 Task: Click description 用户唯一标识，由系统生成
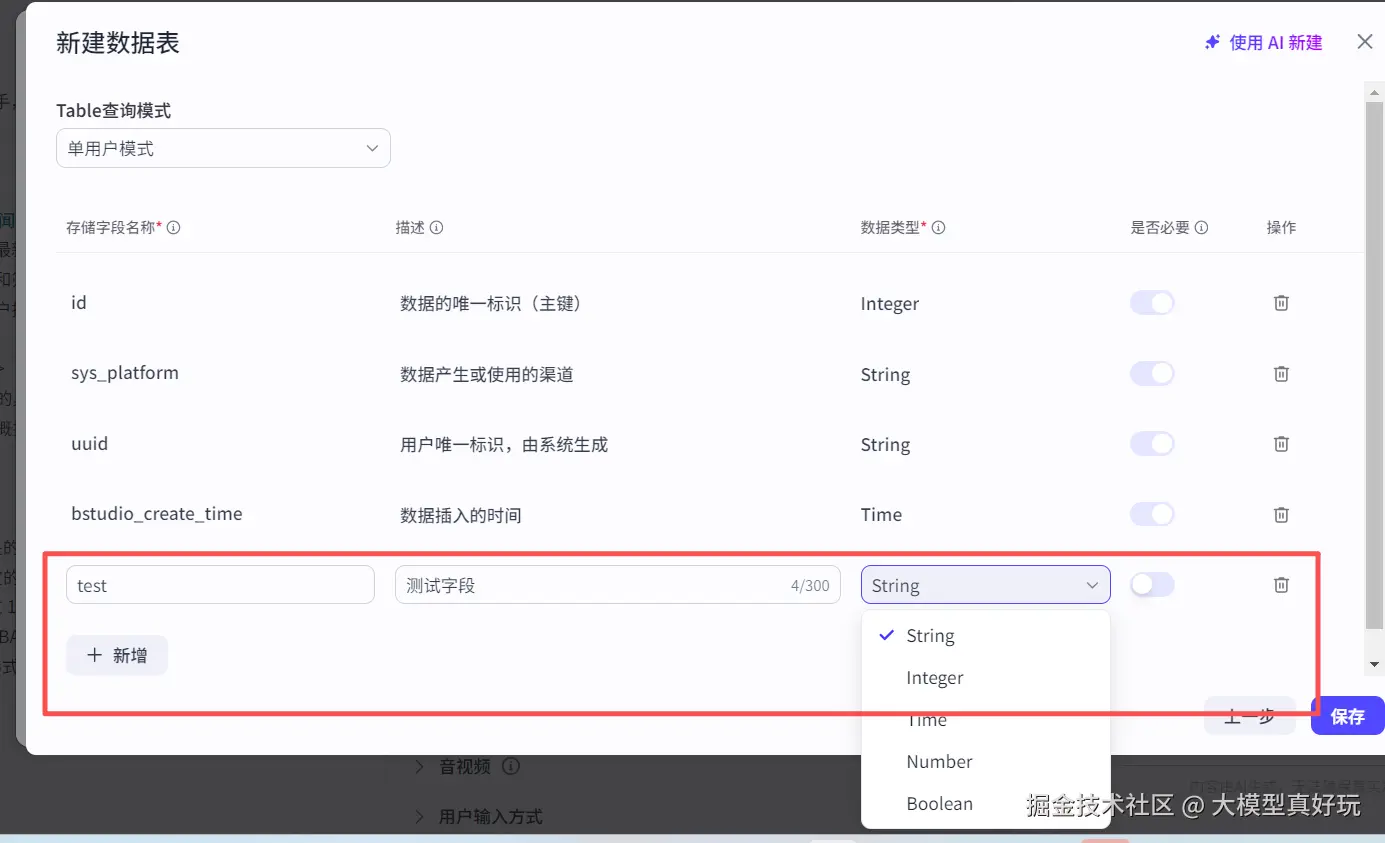(504, 444)
